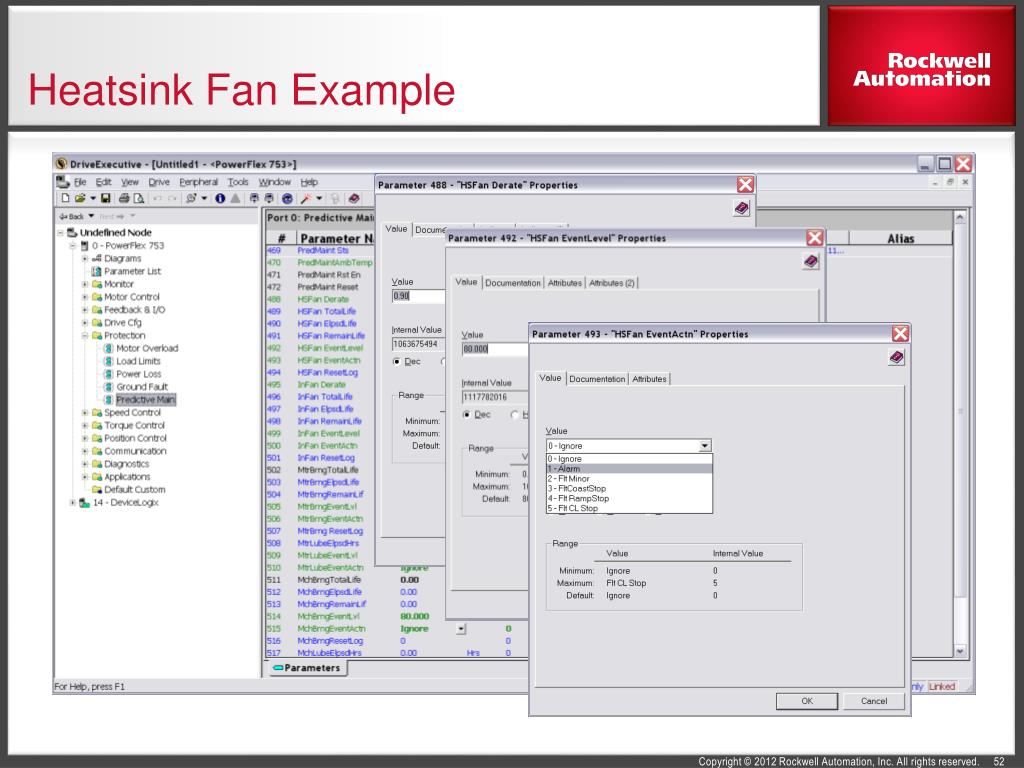Switch to Attributes (2) tab in Parameter 492
The image size is (1024, 768).
coord(611,283)
